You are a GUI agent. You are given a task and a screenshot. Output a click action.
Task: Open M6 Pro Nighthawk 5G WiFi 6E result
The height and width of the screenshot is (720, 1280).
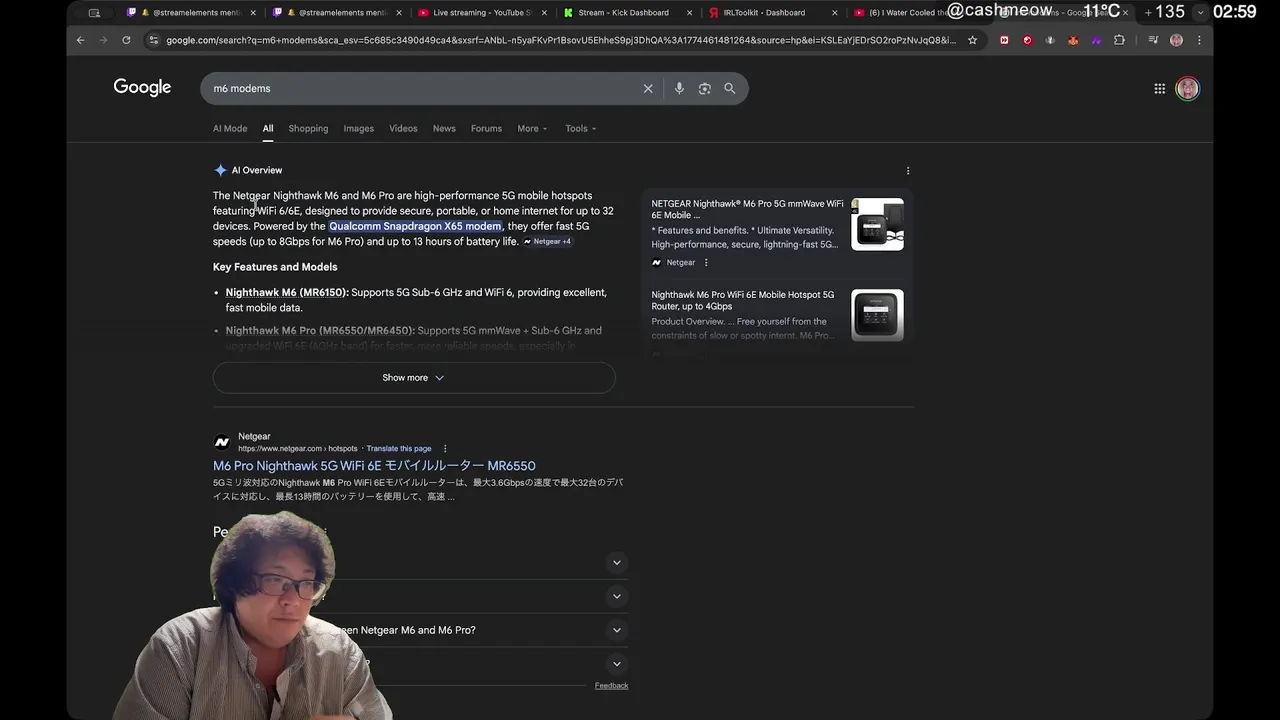(x=374, y=466)
